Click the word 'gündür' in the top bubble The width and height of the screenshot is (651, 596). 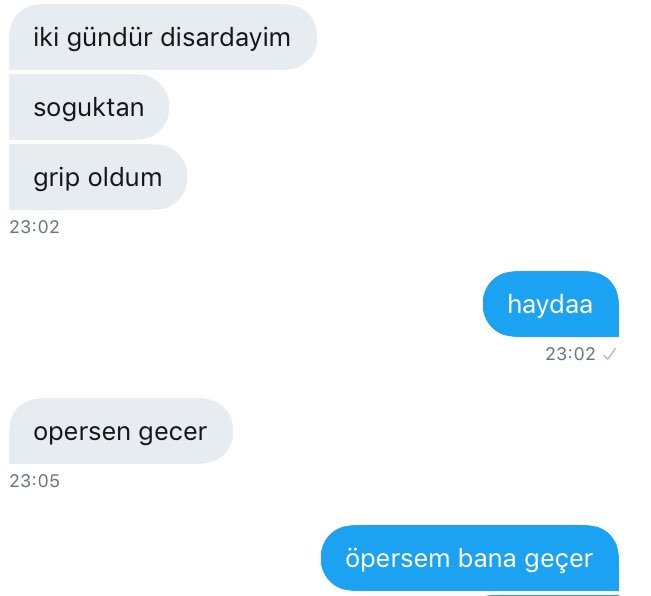(110, 38)
